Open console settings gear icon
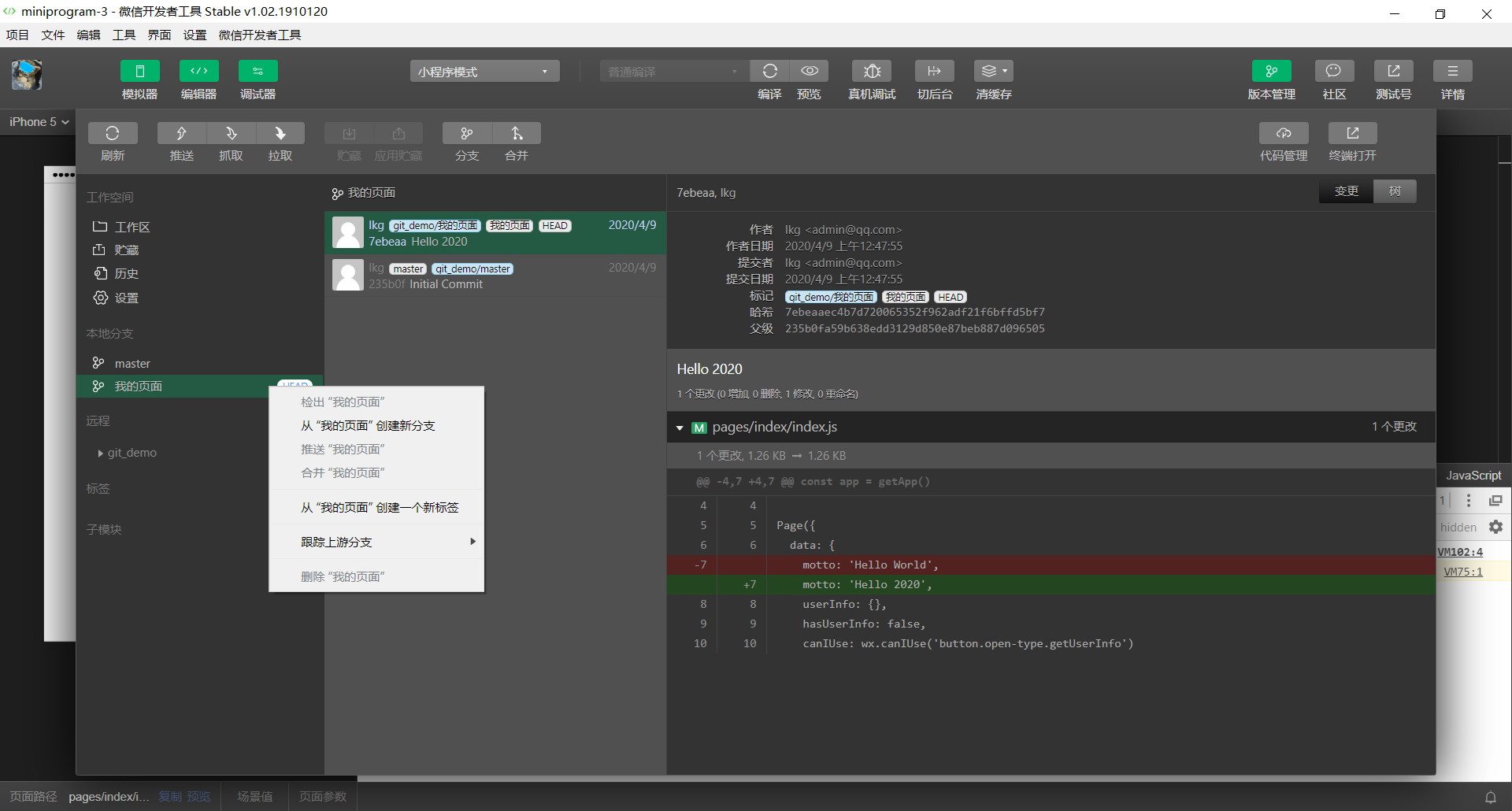This screenshot has width=1512, height=811. 1495,527
